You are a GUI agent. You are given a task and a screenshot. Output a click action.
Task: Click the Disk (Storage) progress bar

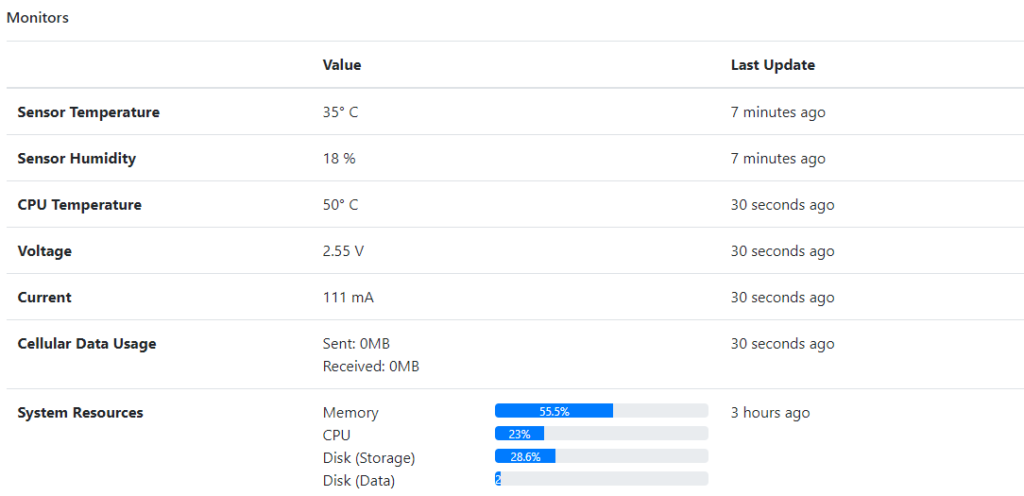[x=601, y=456]
